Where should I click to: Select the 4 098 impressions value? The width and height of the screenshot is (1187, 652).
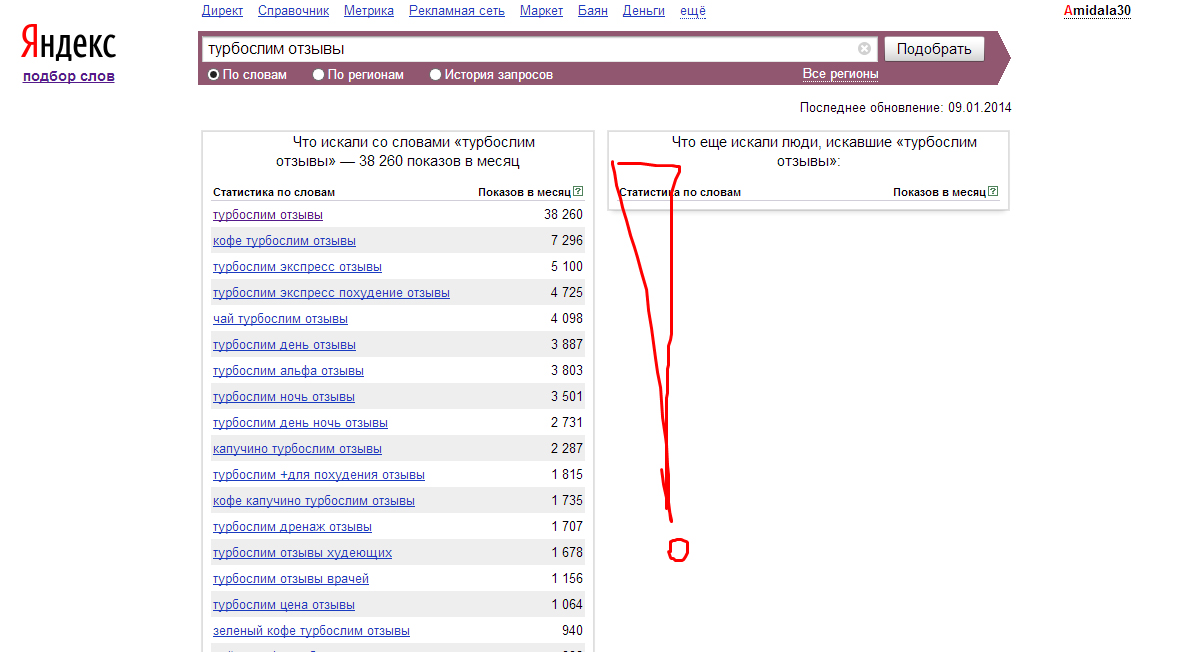(567, 319)
